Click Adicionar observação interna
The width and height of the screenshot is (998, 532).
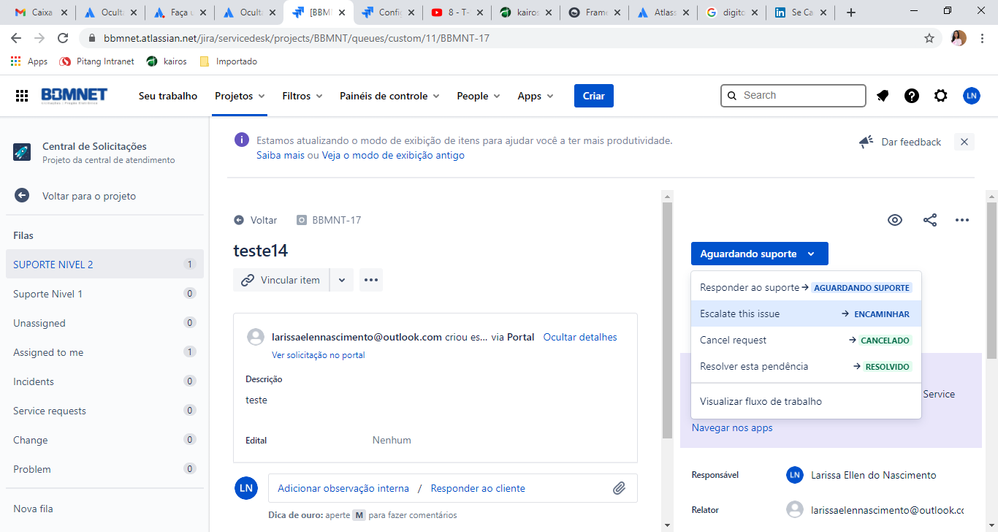[343, 488]
